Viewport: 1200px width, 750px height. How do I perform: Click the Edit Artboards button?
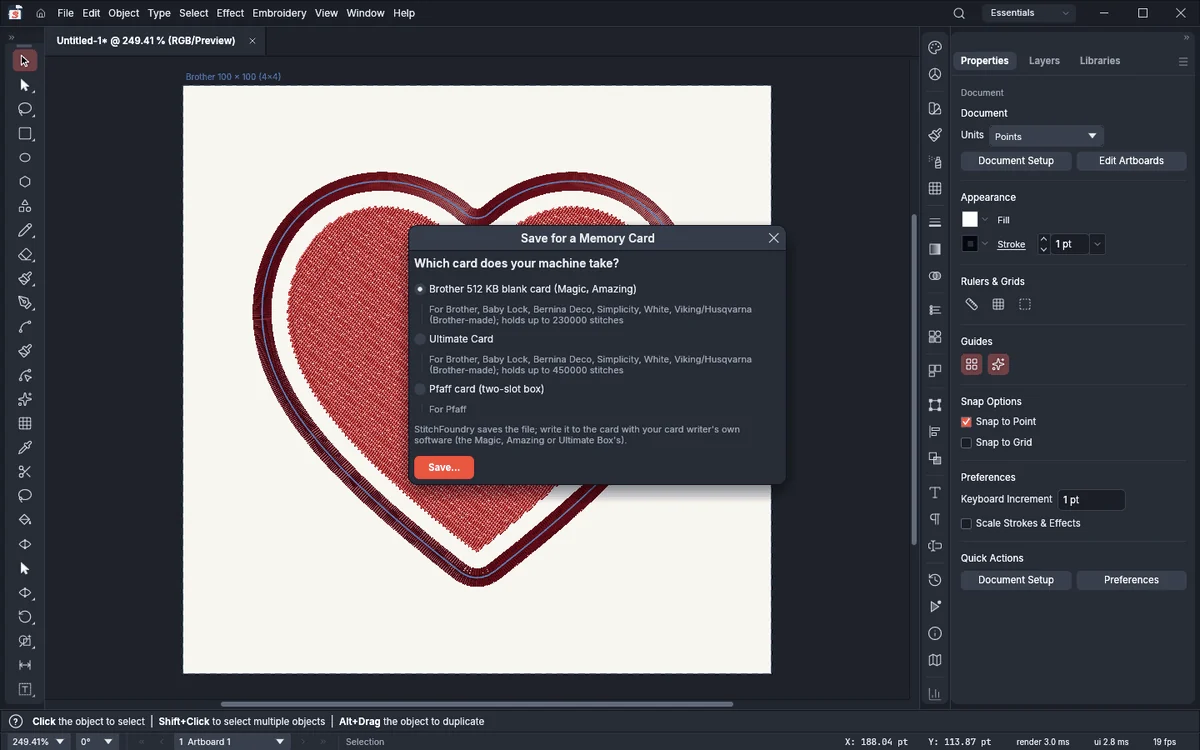click(x=1131, y=161)
